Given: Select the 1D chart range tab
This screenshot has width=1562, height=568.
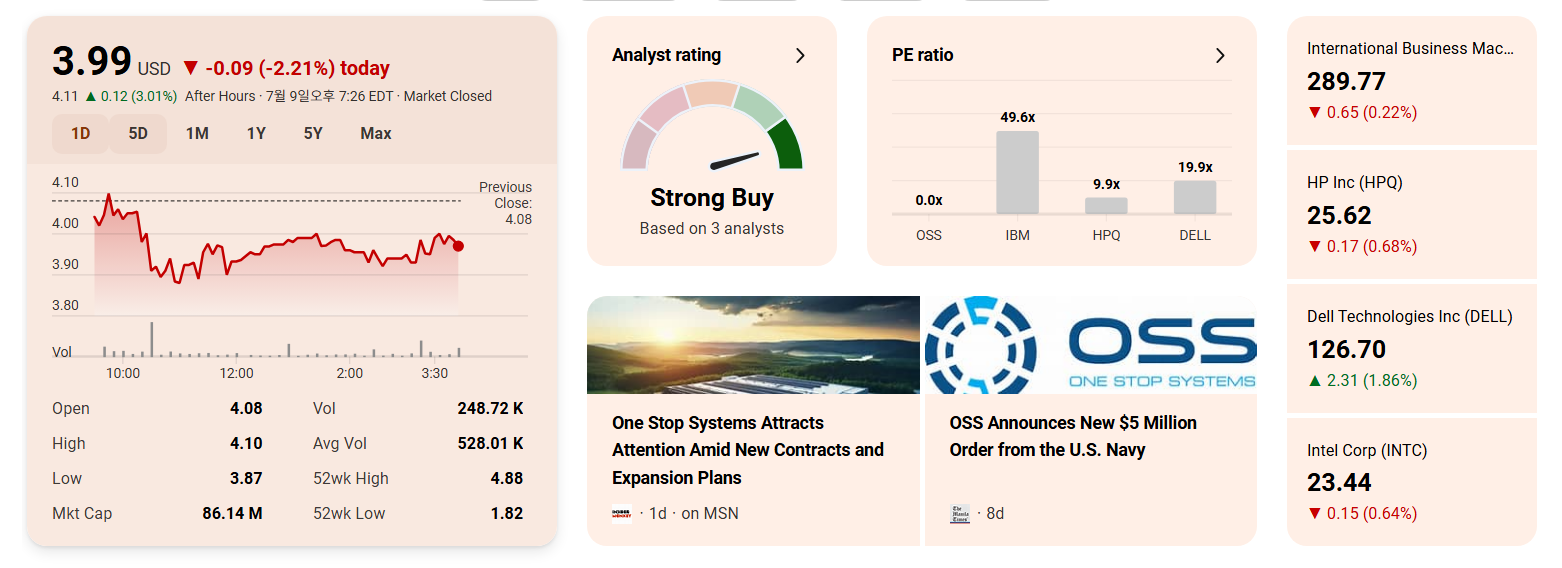Looking at the screenshot, I should coord(80,134).
